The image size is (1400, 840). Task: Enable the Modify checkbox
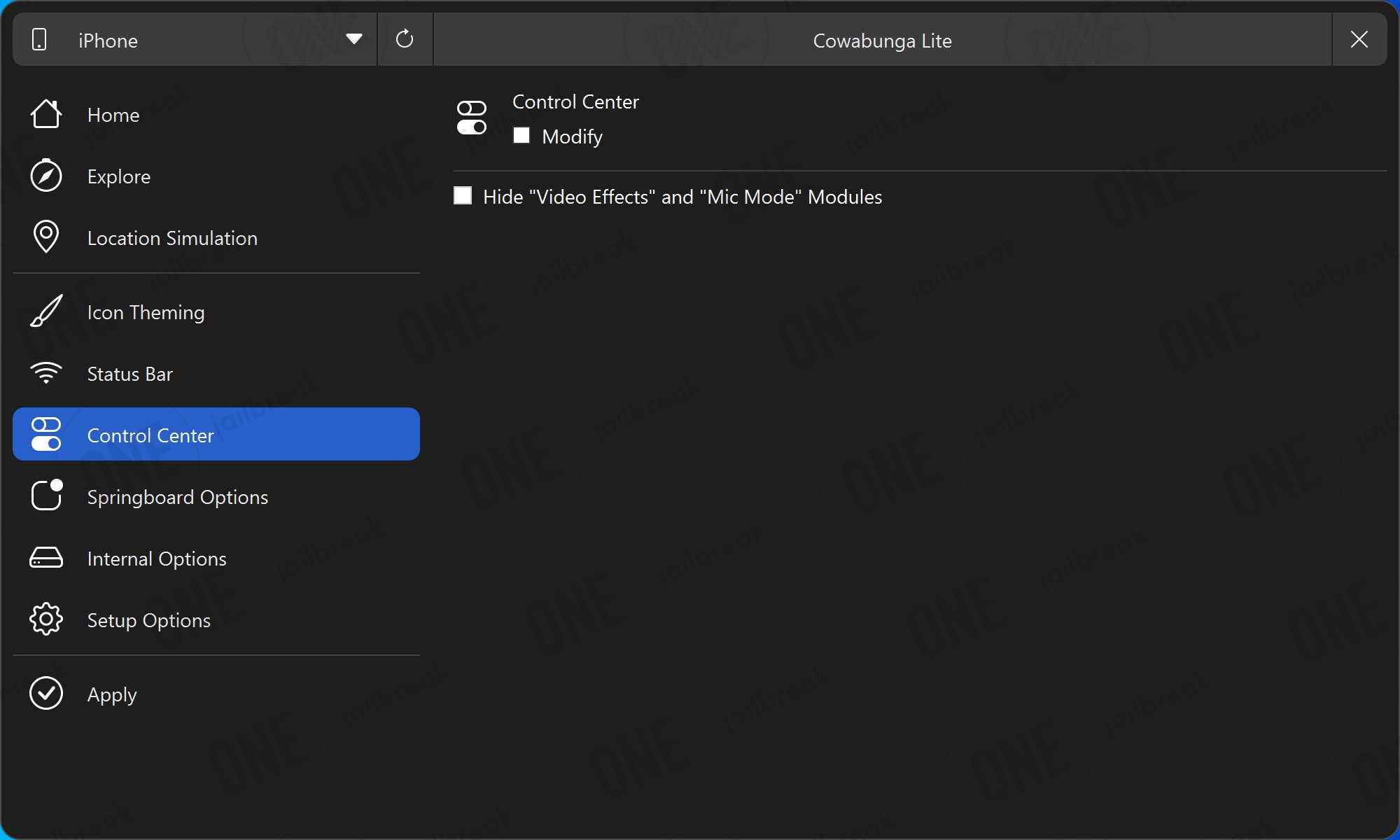coord(521,135)
